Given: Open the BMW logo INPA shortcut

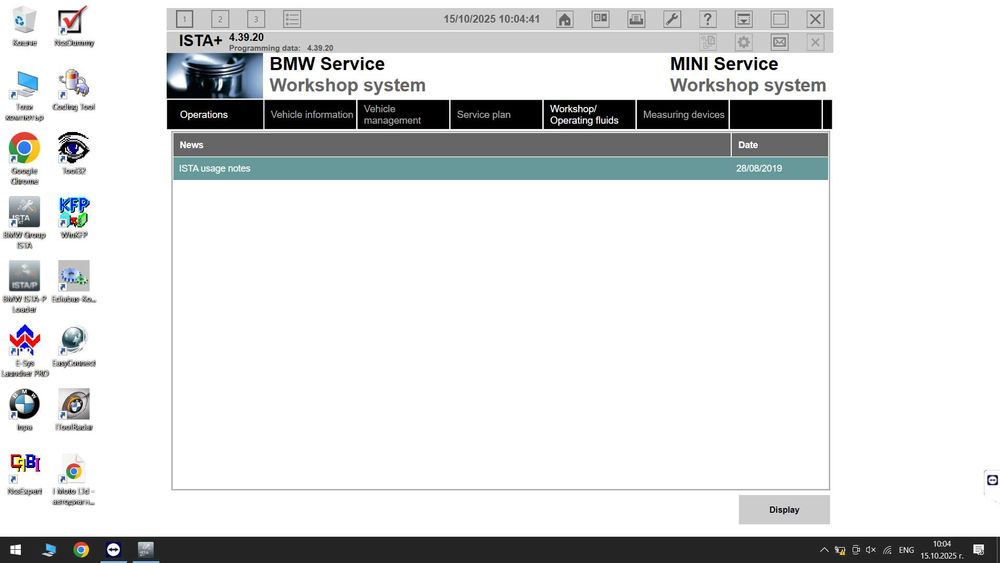Looking at the screenshot, I should pos(24,409).
